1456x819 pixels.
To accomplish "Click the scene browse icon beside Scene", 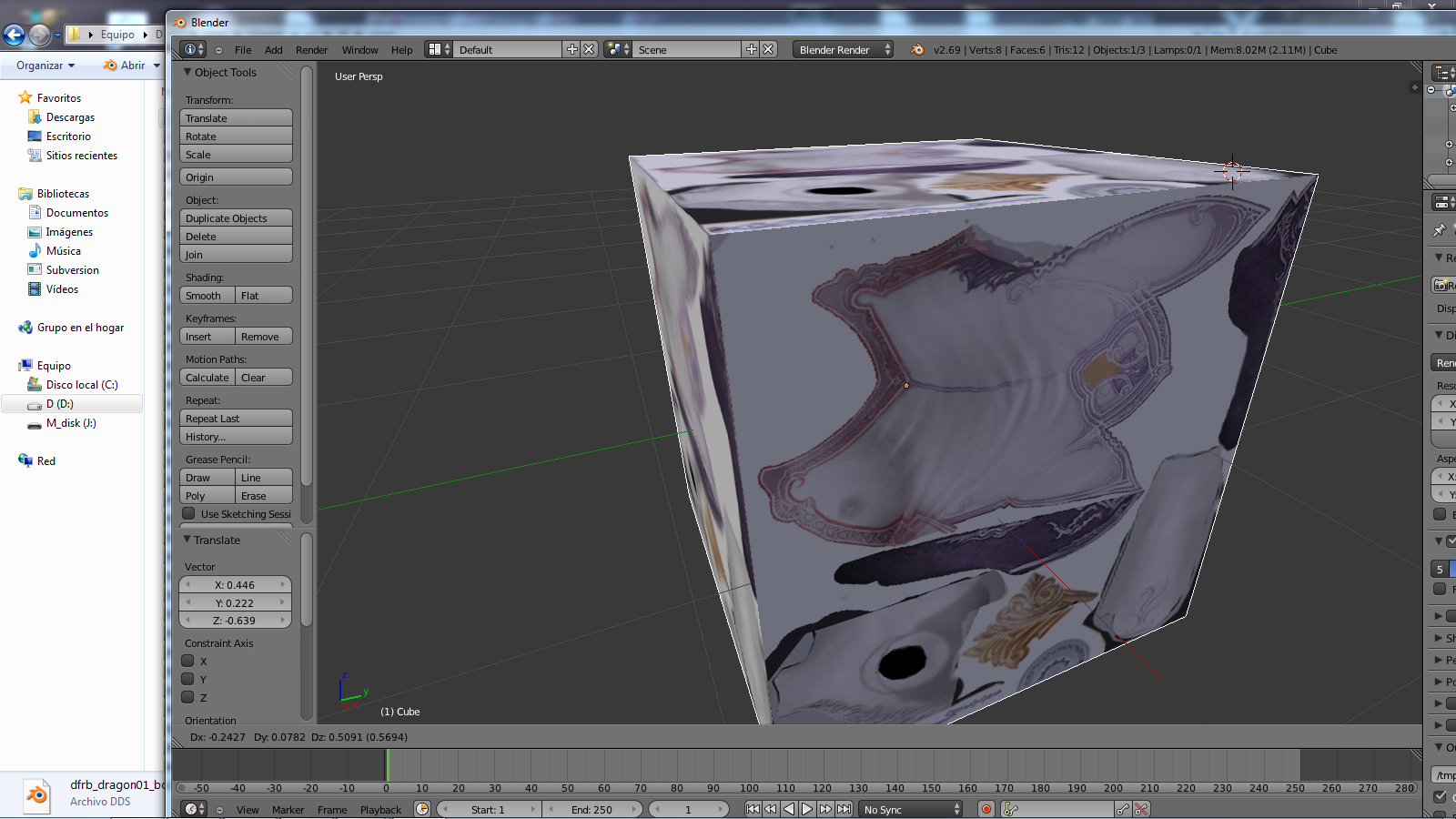I will click(617, 49).
